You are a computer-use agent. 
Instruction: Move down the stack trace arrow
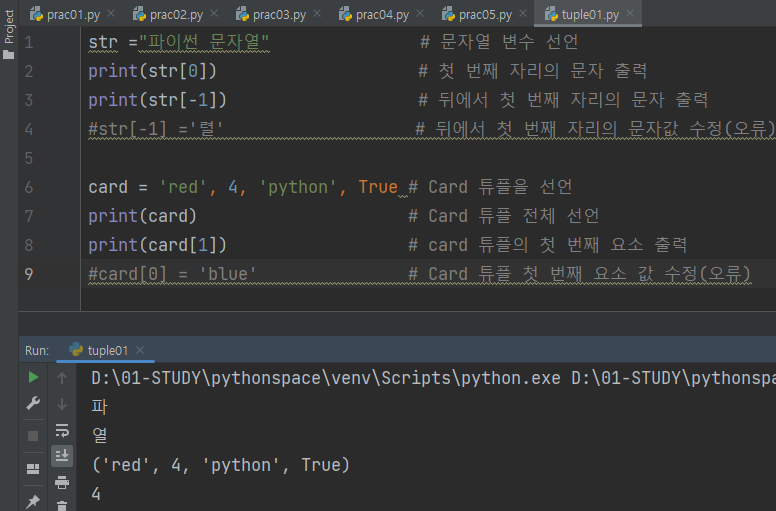pos(62,404)
